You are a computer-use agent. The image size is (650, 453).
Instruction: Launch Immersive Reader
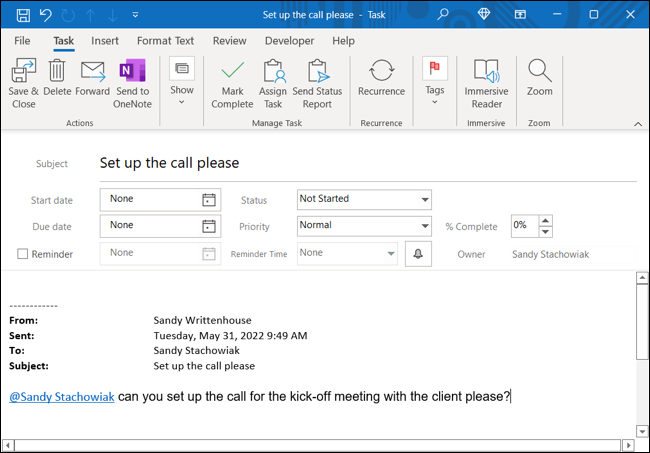click(x=486, y=84)
